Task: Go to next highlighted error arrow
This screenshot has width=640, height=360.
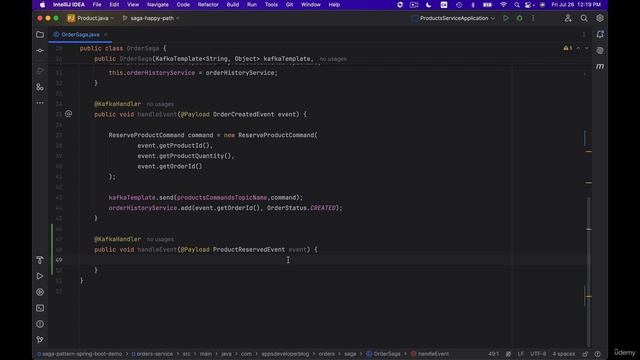Action: [587, 48]
